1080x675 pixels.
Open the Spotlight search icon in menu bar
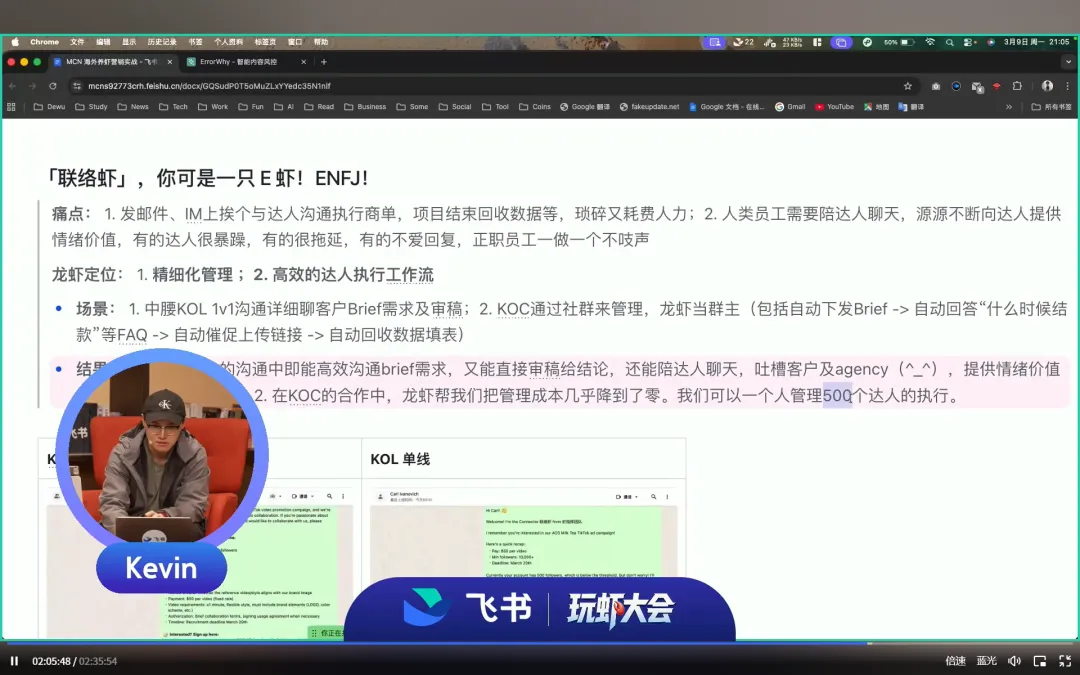950,42
